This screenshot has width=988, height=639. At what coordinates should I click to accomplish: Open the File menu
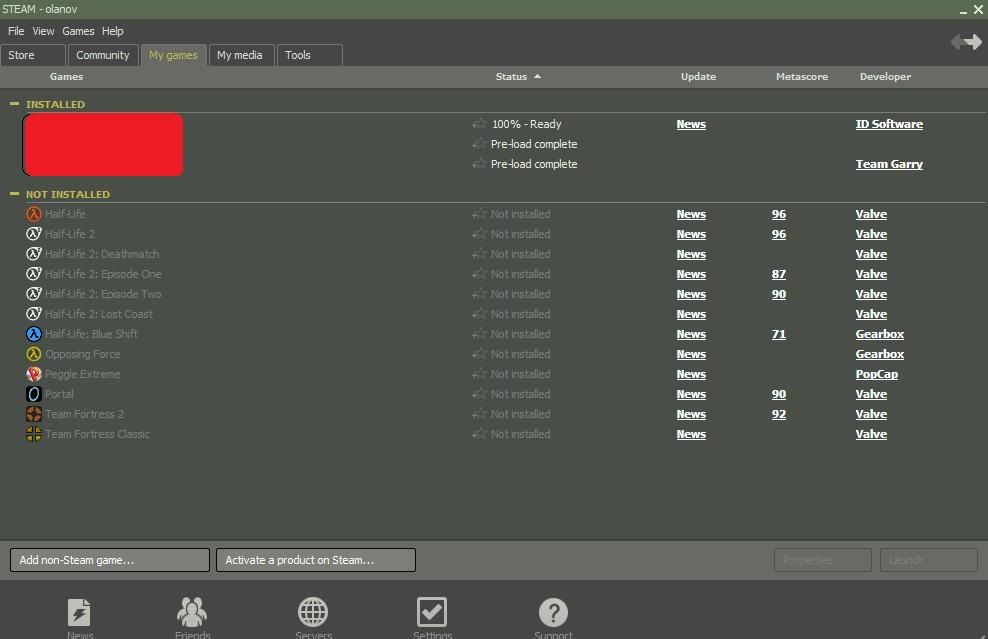pyautogui.click(x=16, y=31)
